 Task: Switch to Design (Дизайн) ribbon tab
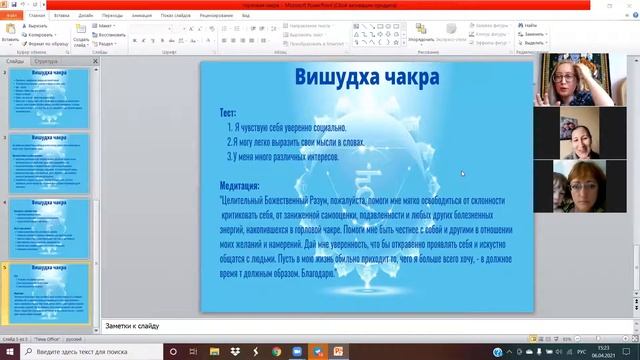[x=86, y=16]
